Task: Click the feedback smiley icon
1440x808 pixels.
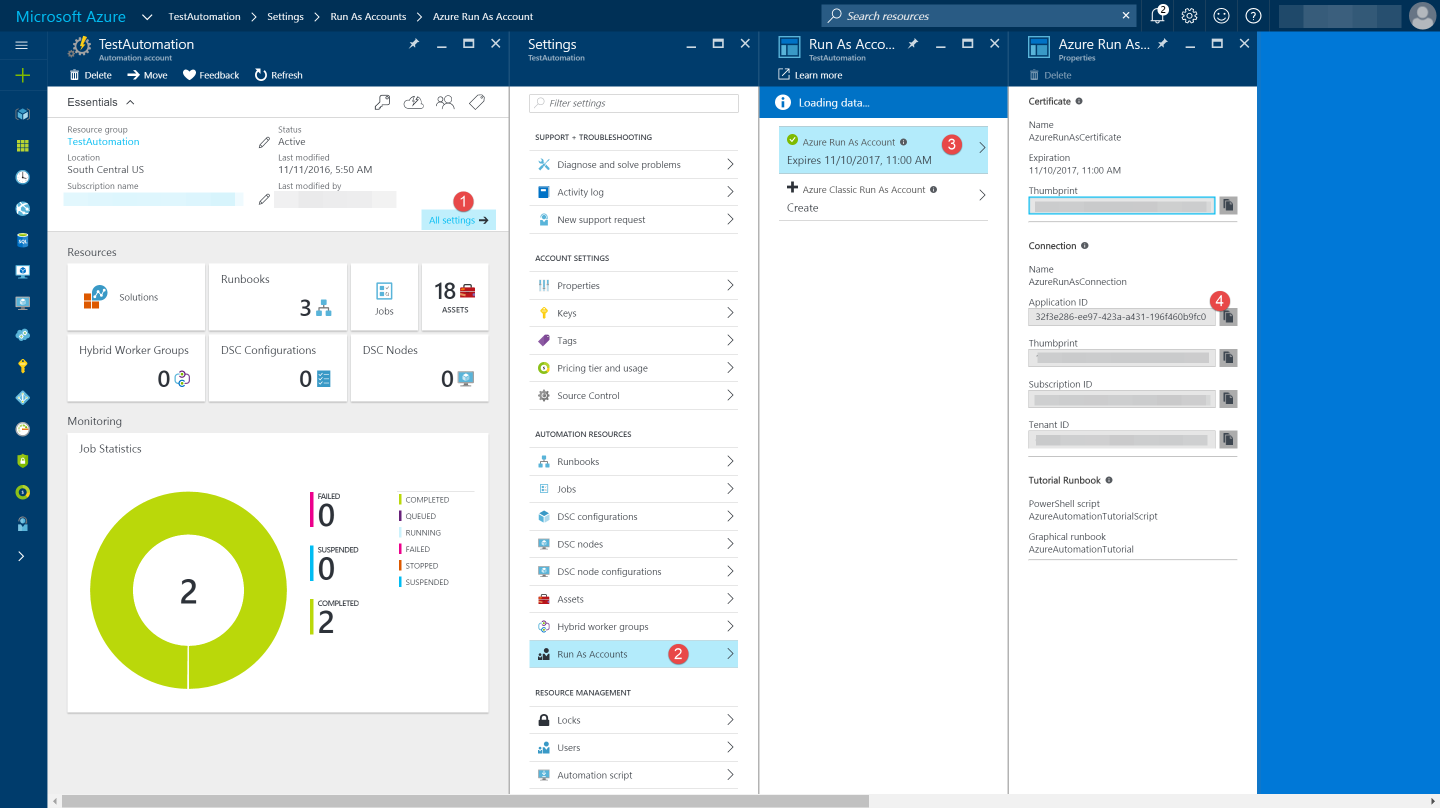Action: 1221,16
